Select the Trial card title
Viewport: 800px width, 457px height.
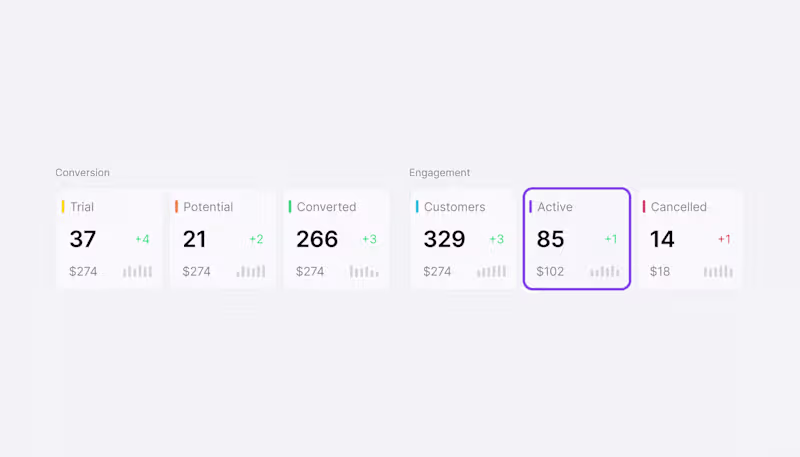click(82, 207)
